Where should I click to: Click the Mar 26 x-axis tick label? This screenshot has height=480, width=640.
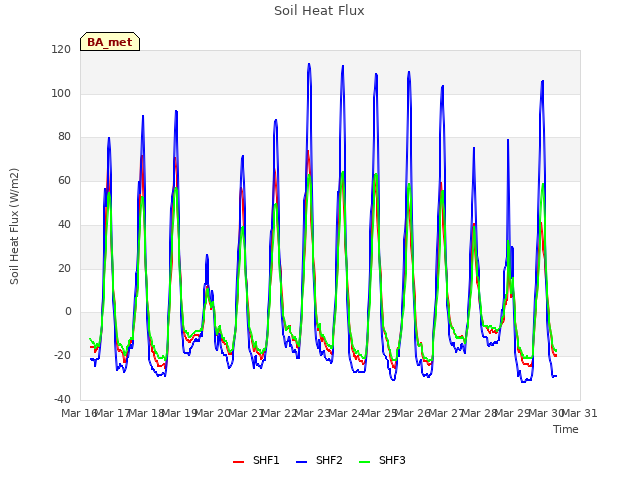[413, 413]
